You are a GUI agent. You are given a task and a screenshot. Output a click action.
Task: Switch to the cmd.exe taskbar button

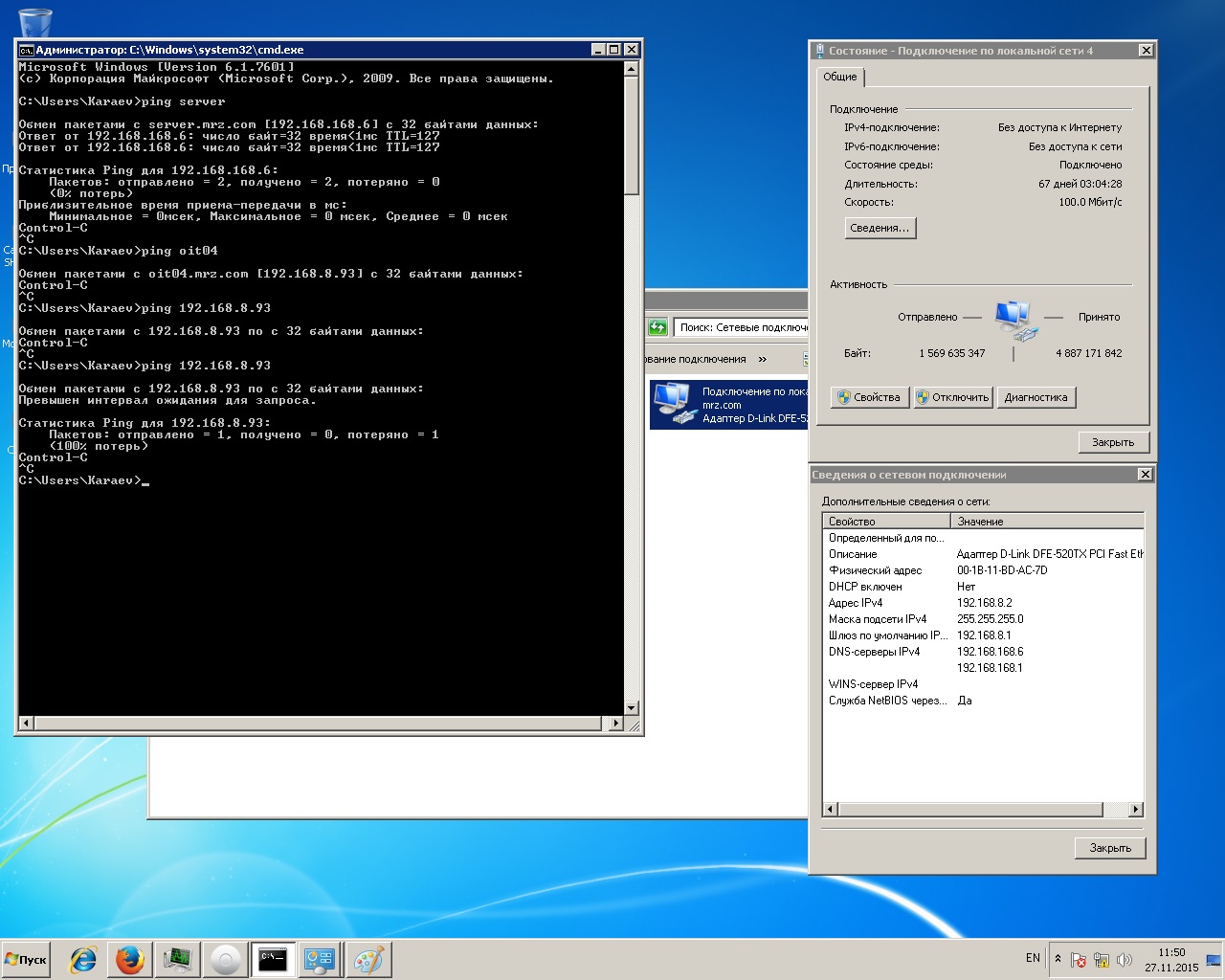point(273,959)
